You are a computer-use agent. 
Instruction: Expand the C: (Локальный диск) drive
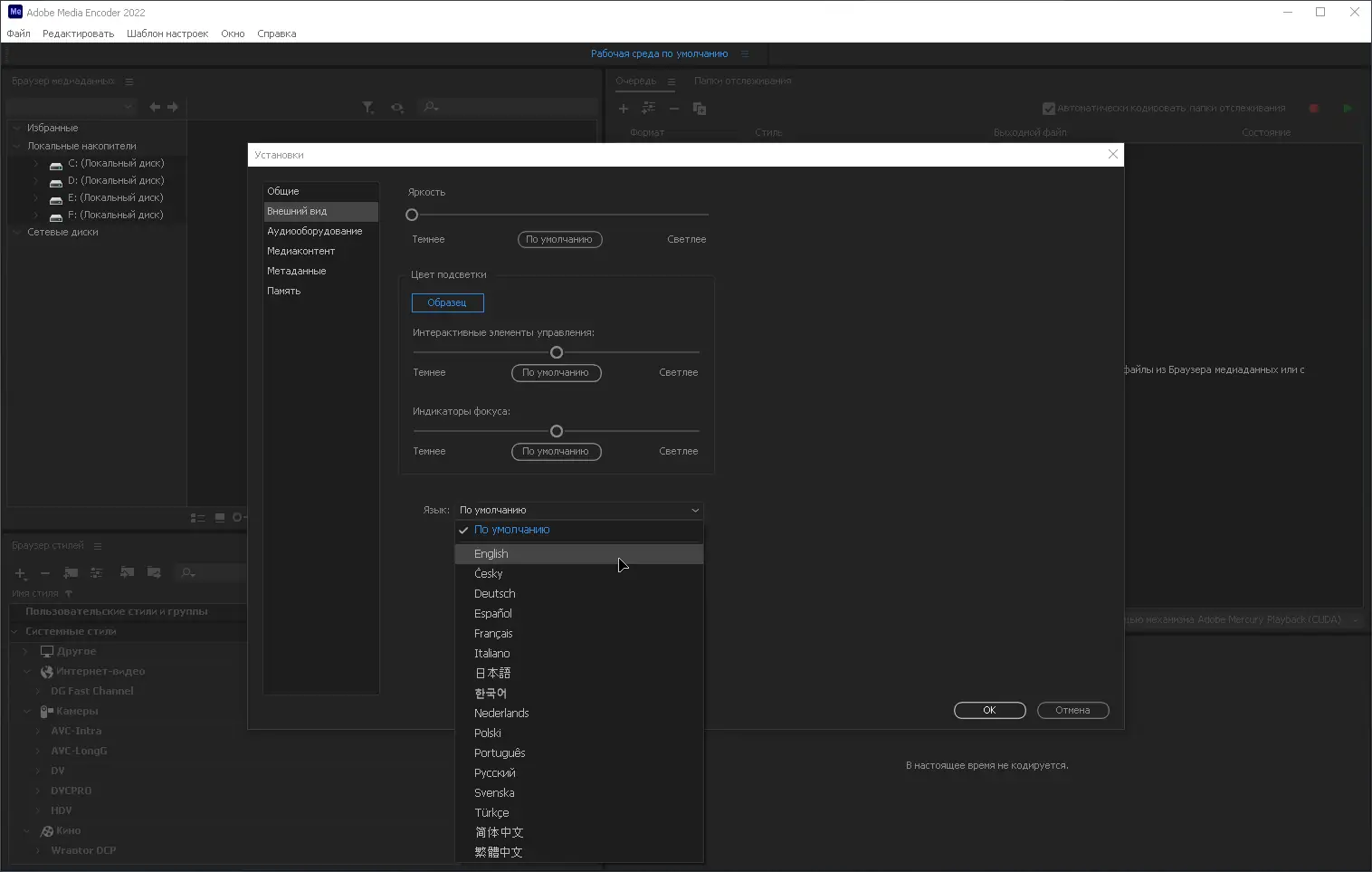click(36, 164)
